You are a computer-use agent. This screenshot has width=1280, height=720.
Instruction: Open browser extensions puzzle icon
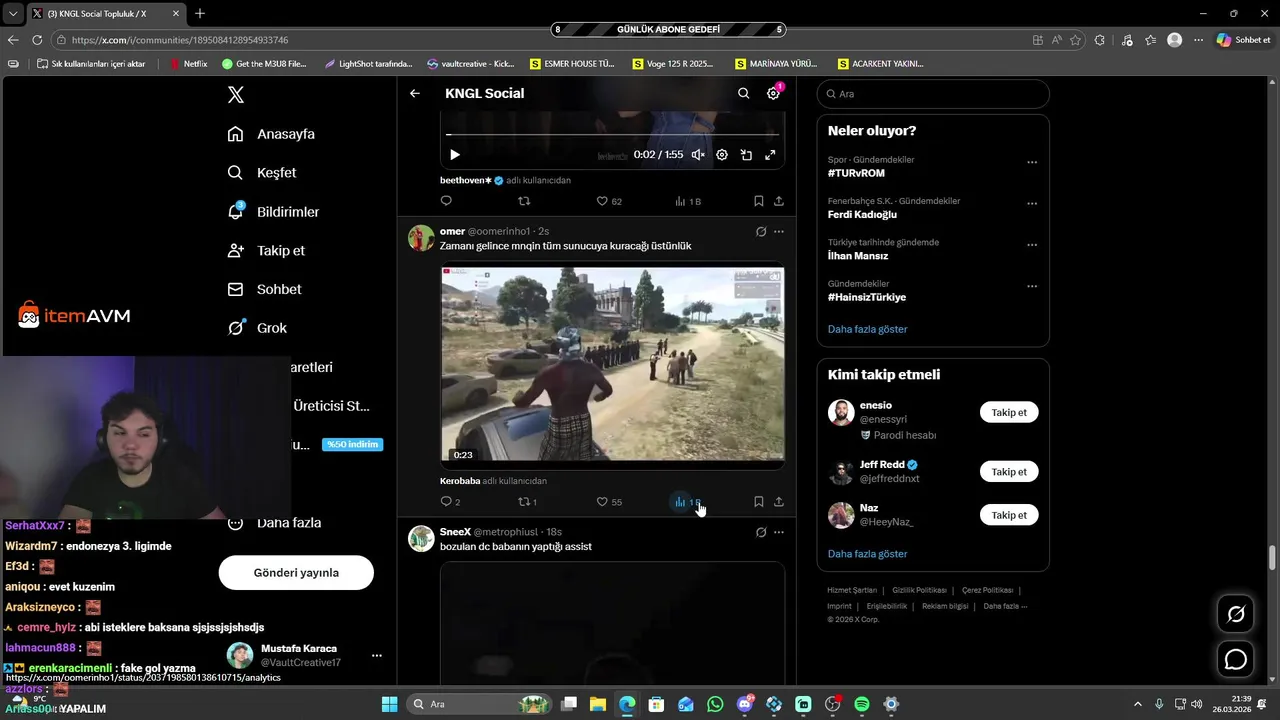tap(1100, 40)
